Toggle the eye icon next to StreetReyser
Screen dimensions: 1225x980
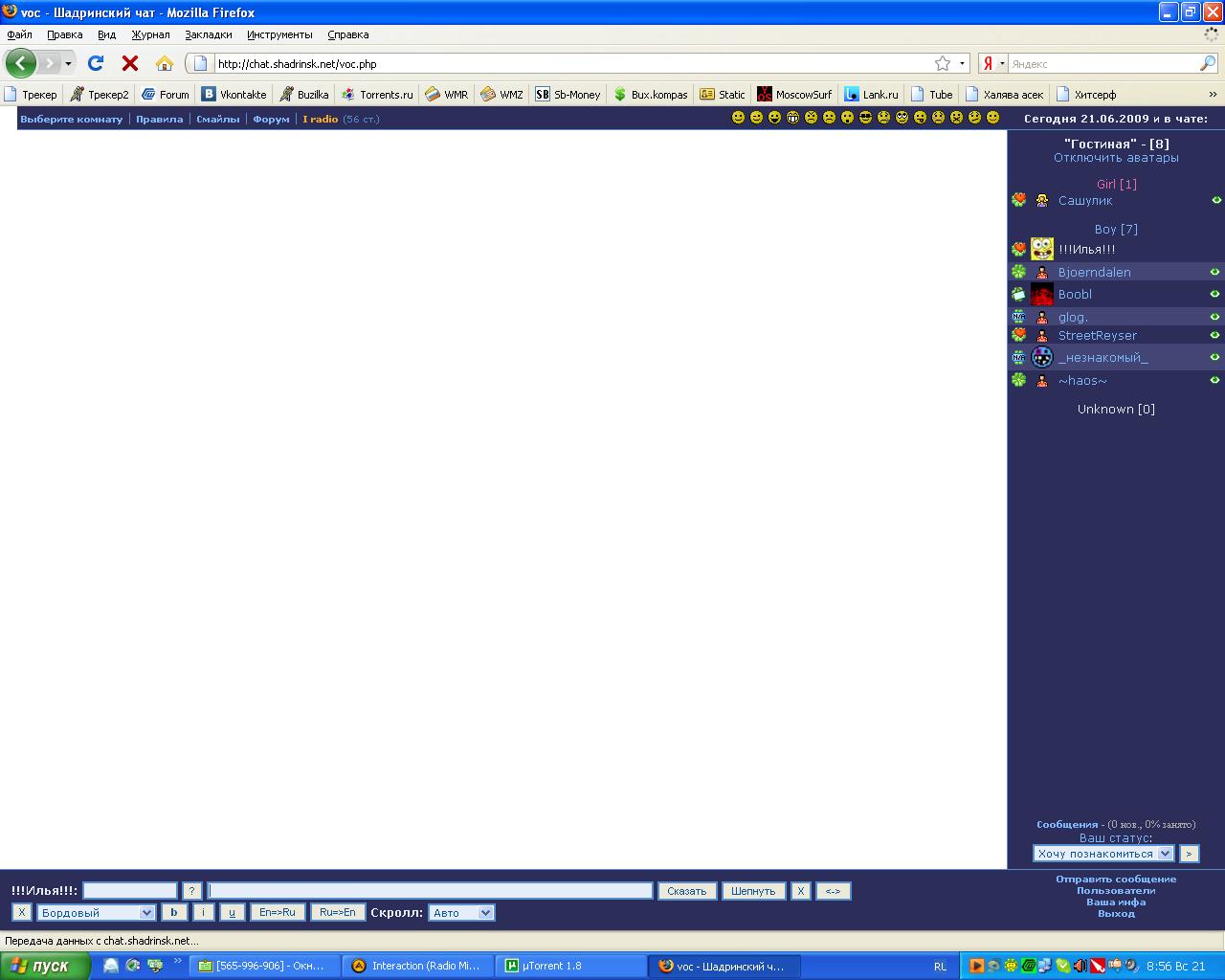pyautogui.click(x=1215, y=335)
